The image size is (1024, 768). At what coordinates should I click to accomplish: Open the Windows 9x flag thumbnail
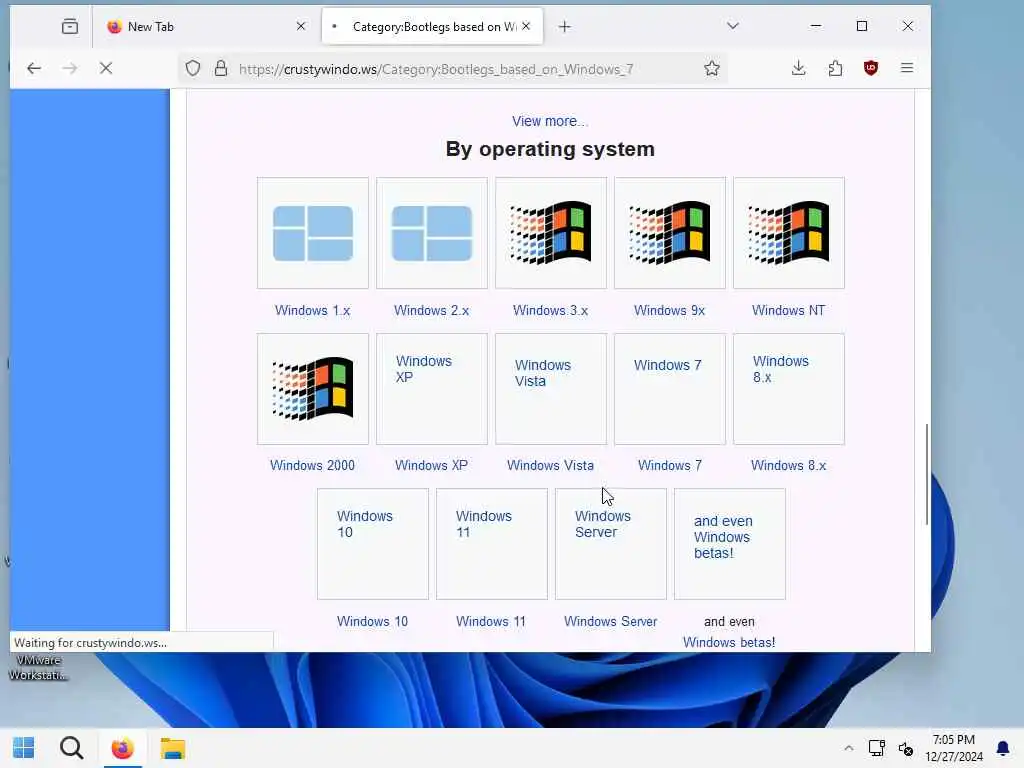[x=669, y=233]
